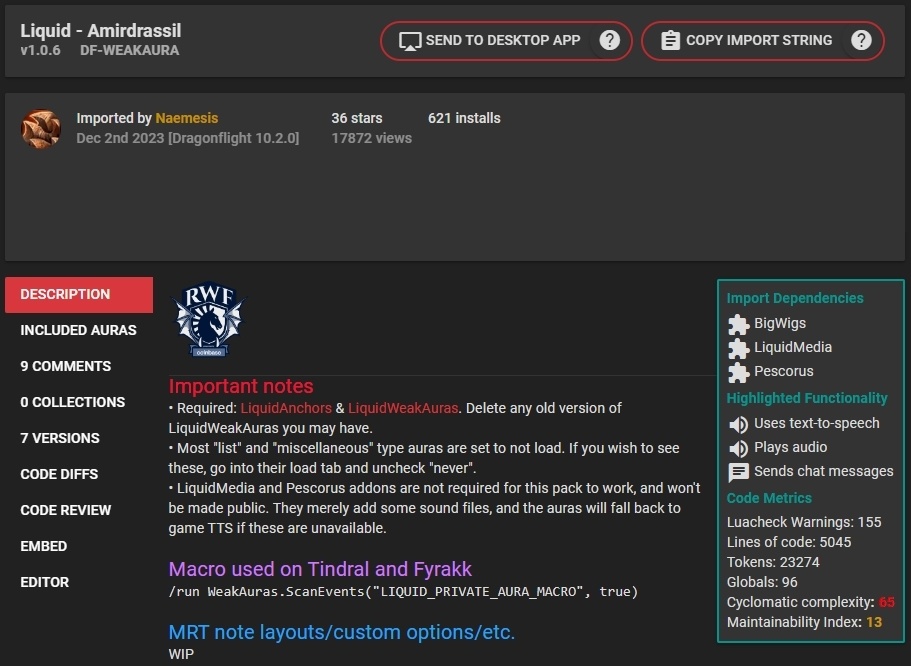Screen dimensions: 911x666
Task: Click the 36 stars count
Action: pos(357,118)
